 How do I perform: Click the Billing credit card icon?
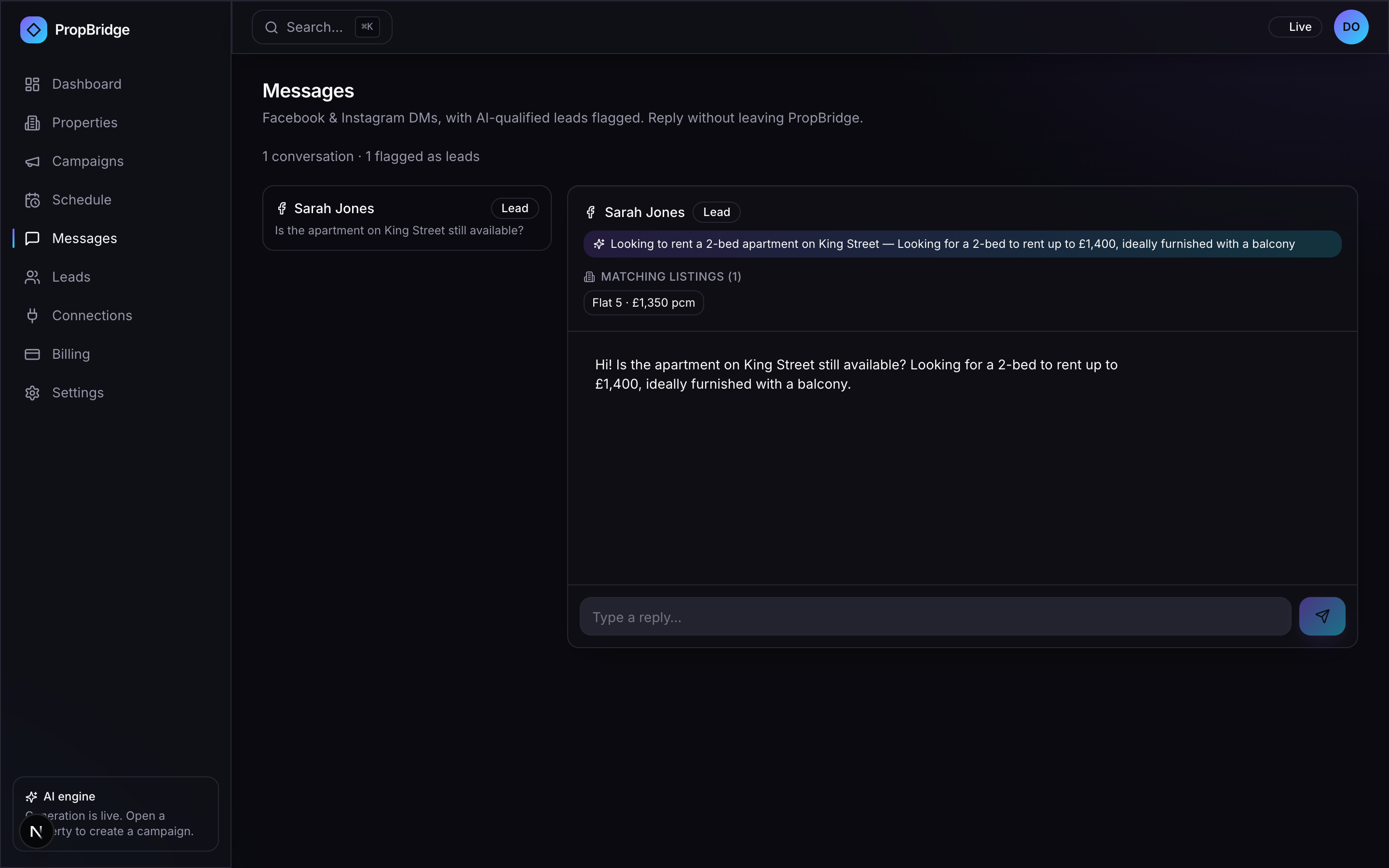32,354
